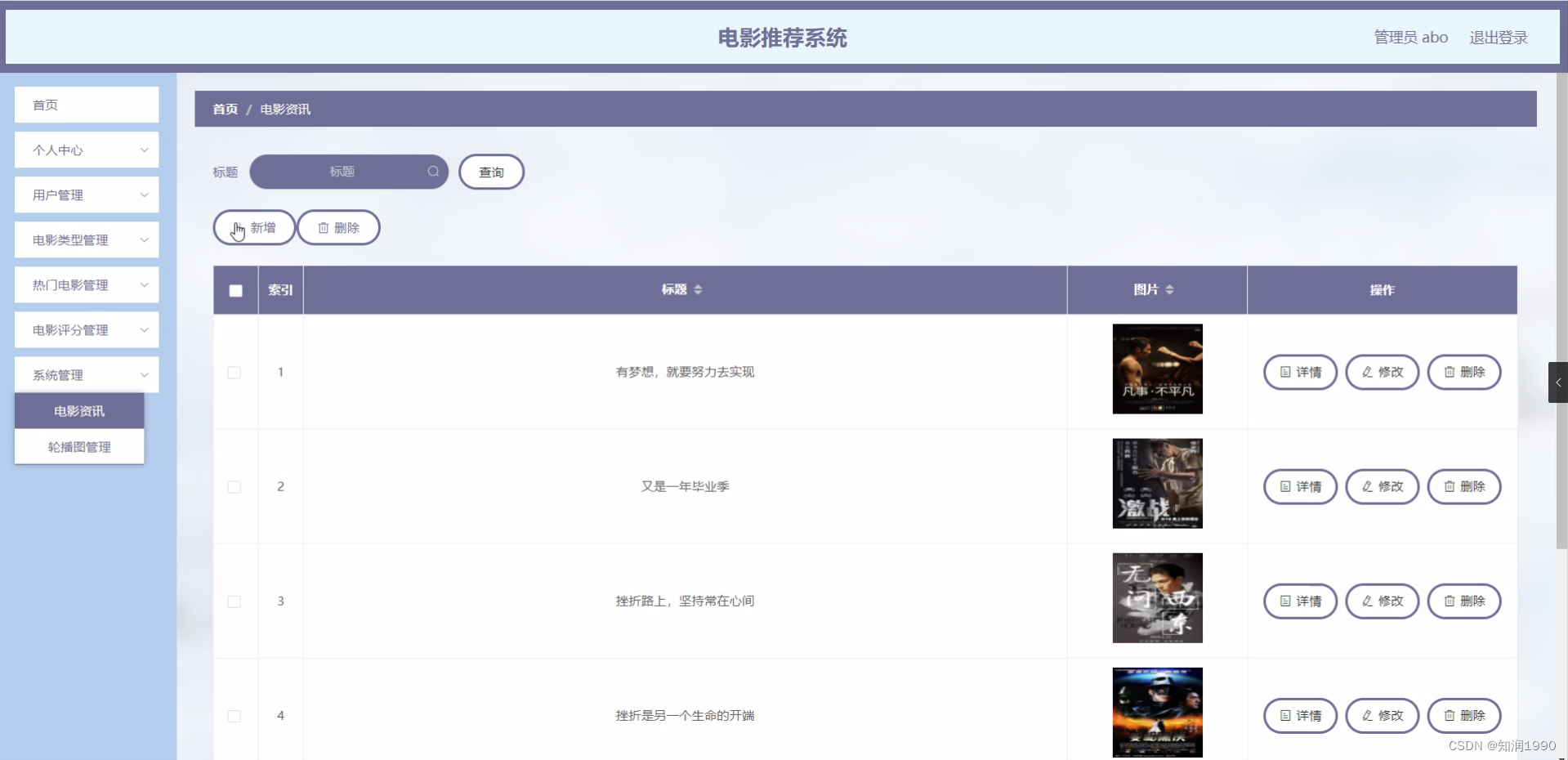Check the checkbox for row 2 又是一年毕业季

[x=235, y=488]
